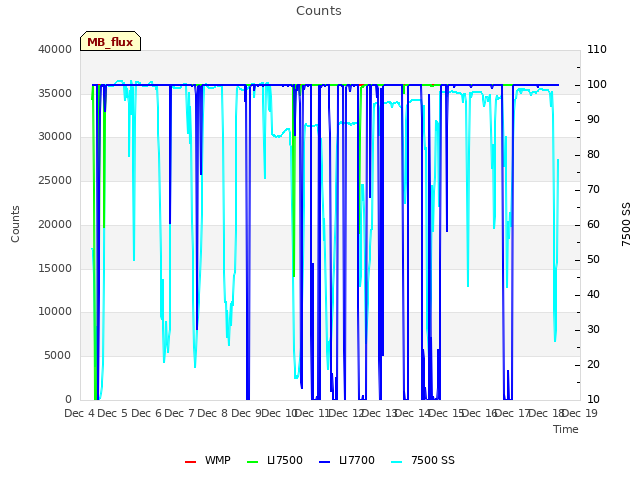This screenshot has width=640, height=480.
Task: Click the 60 right axis tick label
Action: (593, 224)
